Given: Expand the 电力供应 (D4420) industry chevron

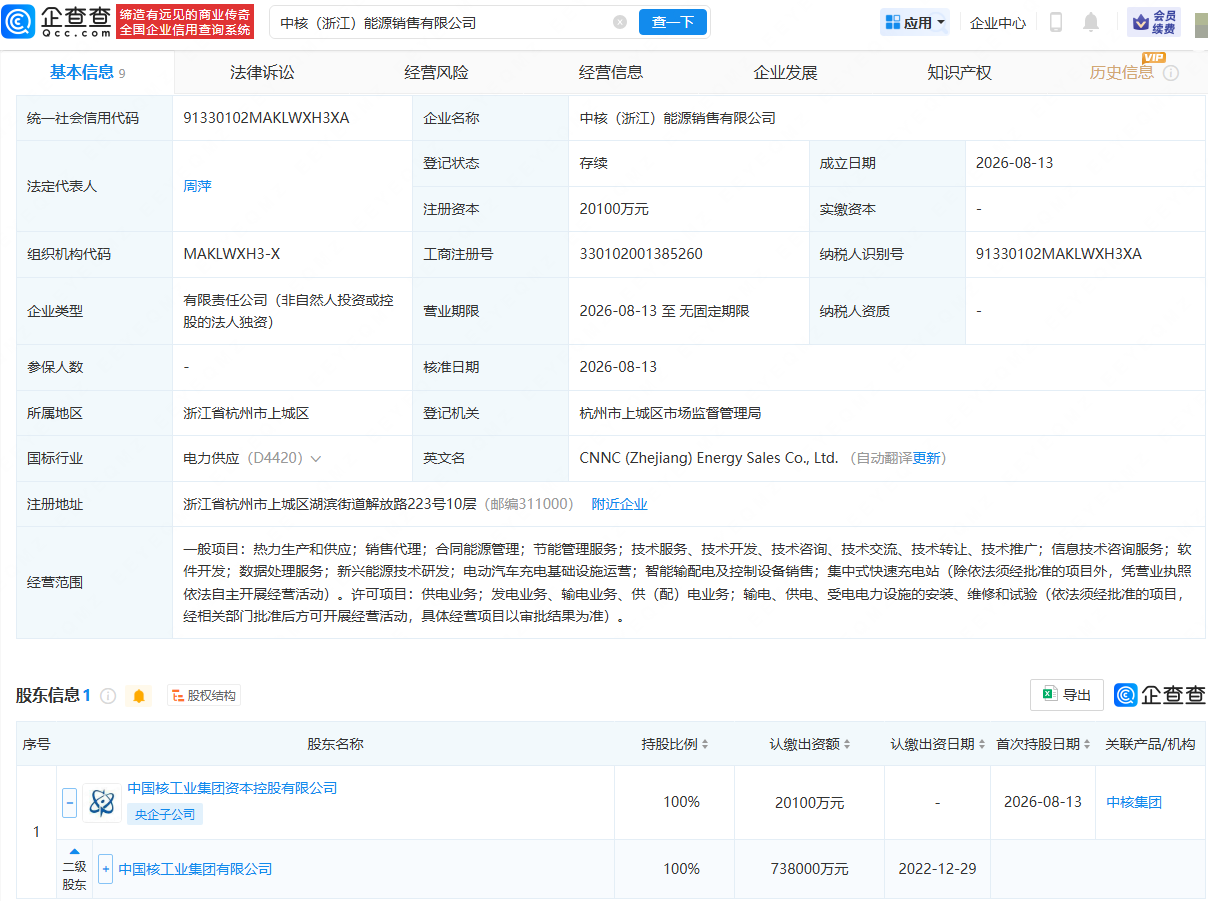Looking at the screenshot, I should pos(316,458).
